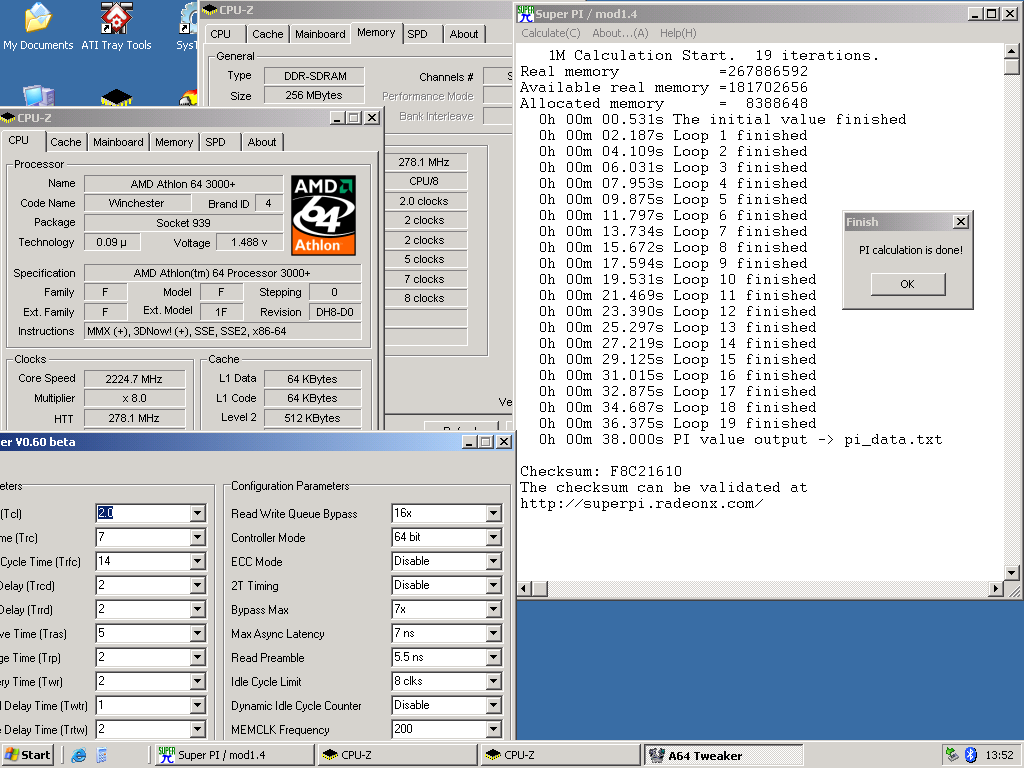Viewport: 1024px width, 768px height.
Task: Click the second quick launch icon
Action: 101,755
